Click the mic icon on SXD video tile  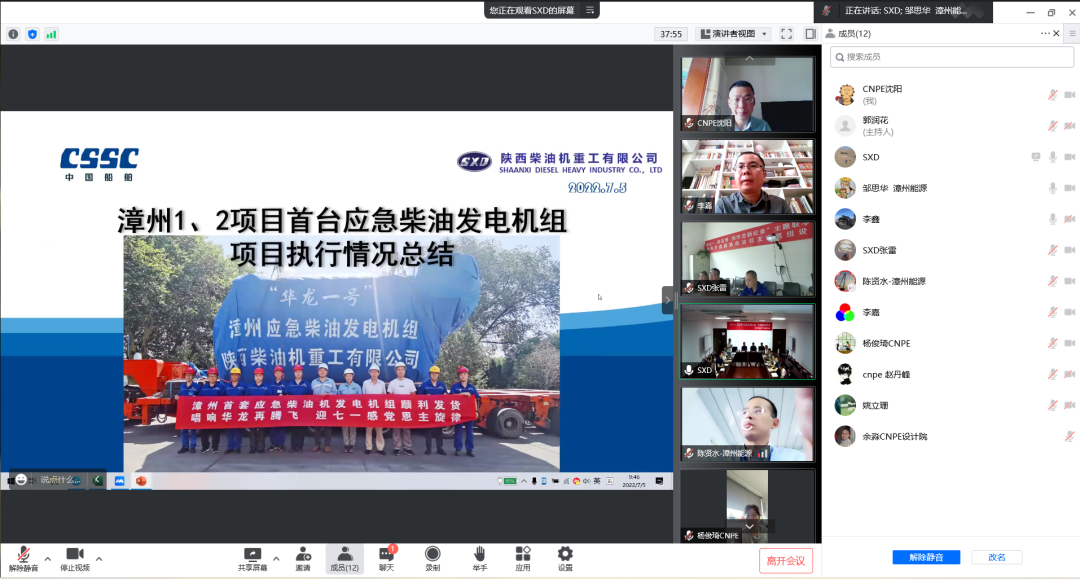coord(689,370)
